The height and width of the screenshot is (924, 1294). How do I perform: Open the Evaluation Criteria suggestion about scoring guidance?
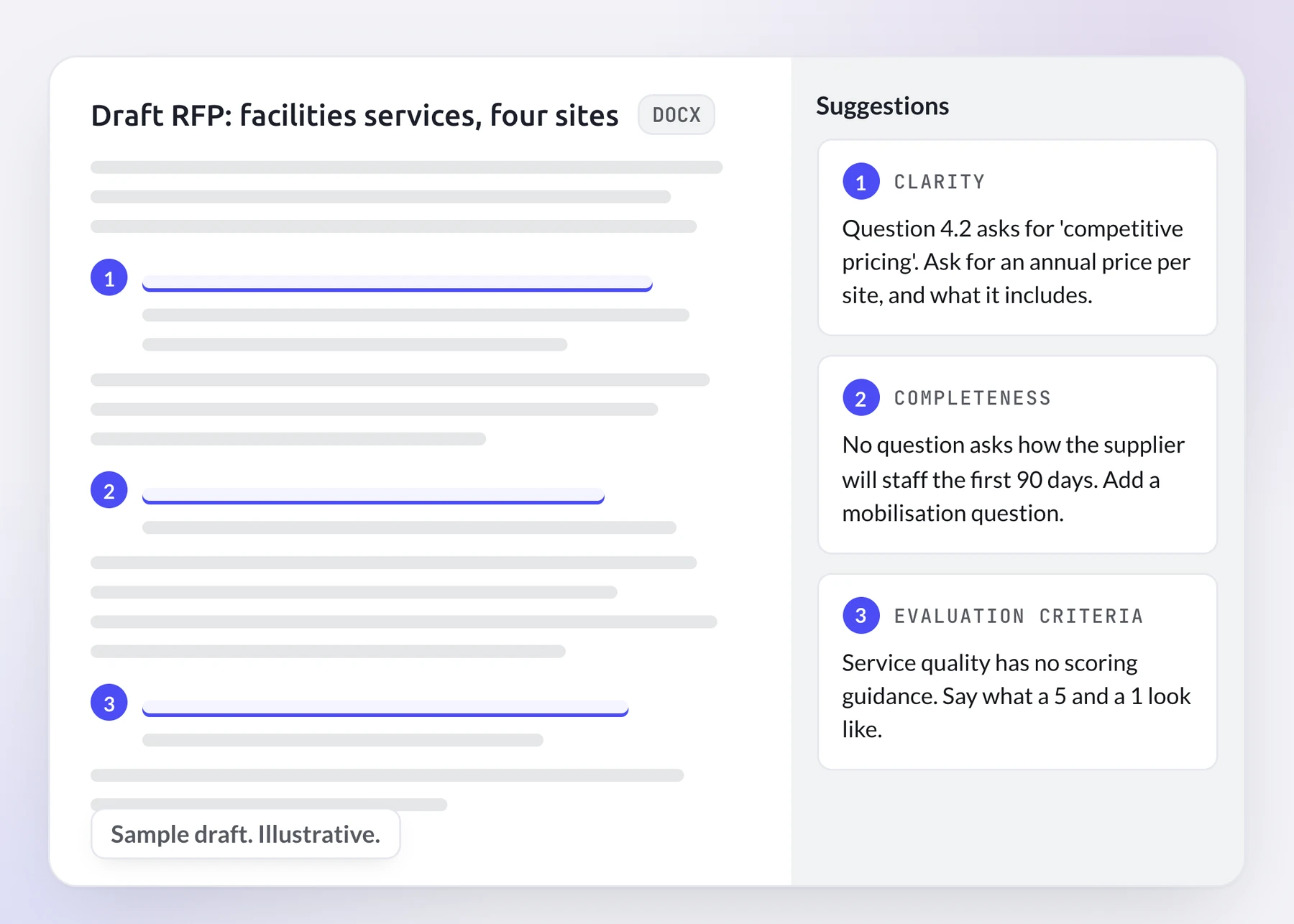click(x=1016, y=696)
